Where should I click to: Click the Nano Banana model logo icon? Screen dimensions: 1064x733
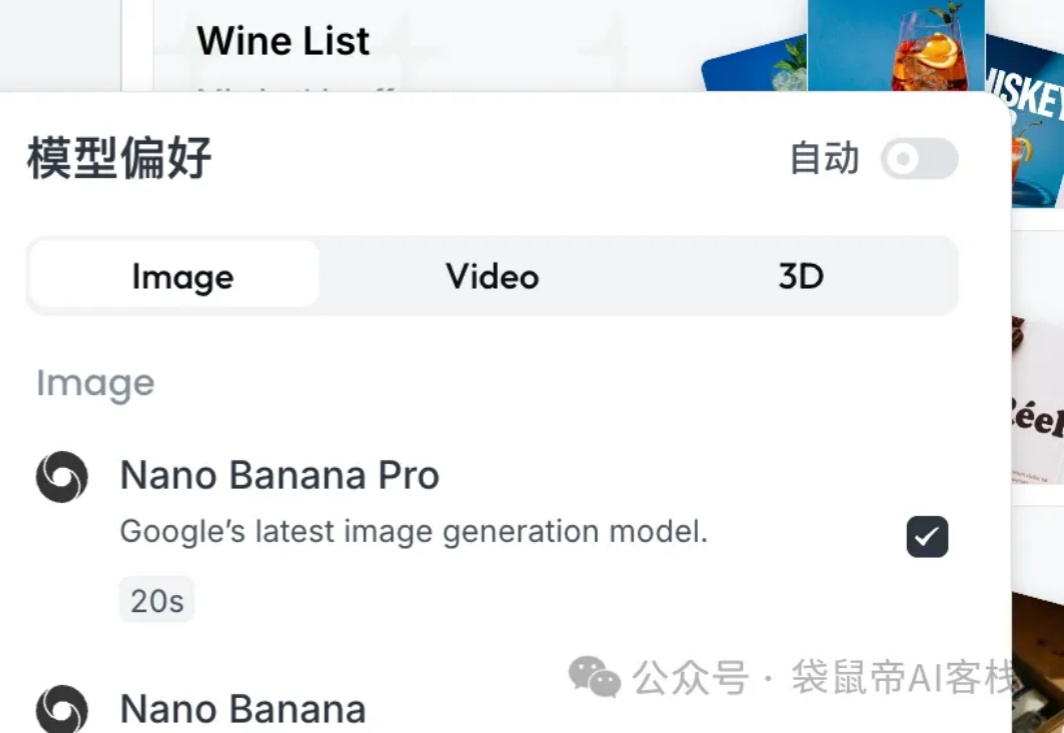[61, 710]
